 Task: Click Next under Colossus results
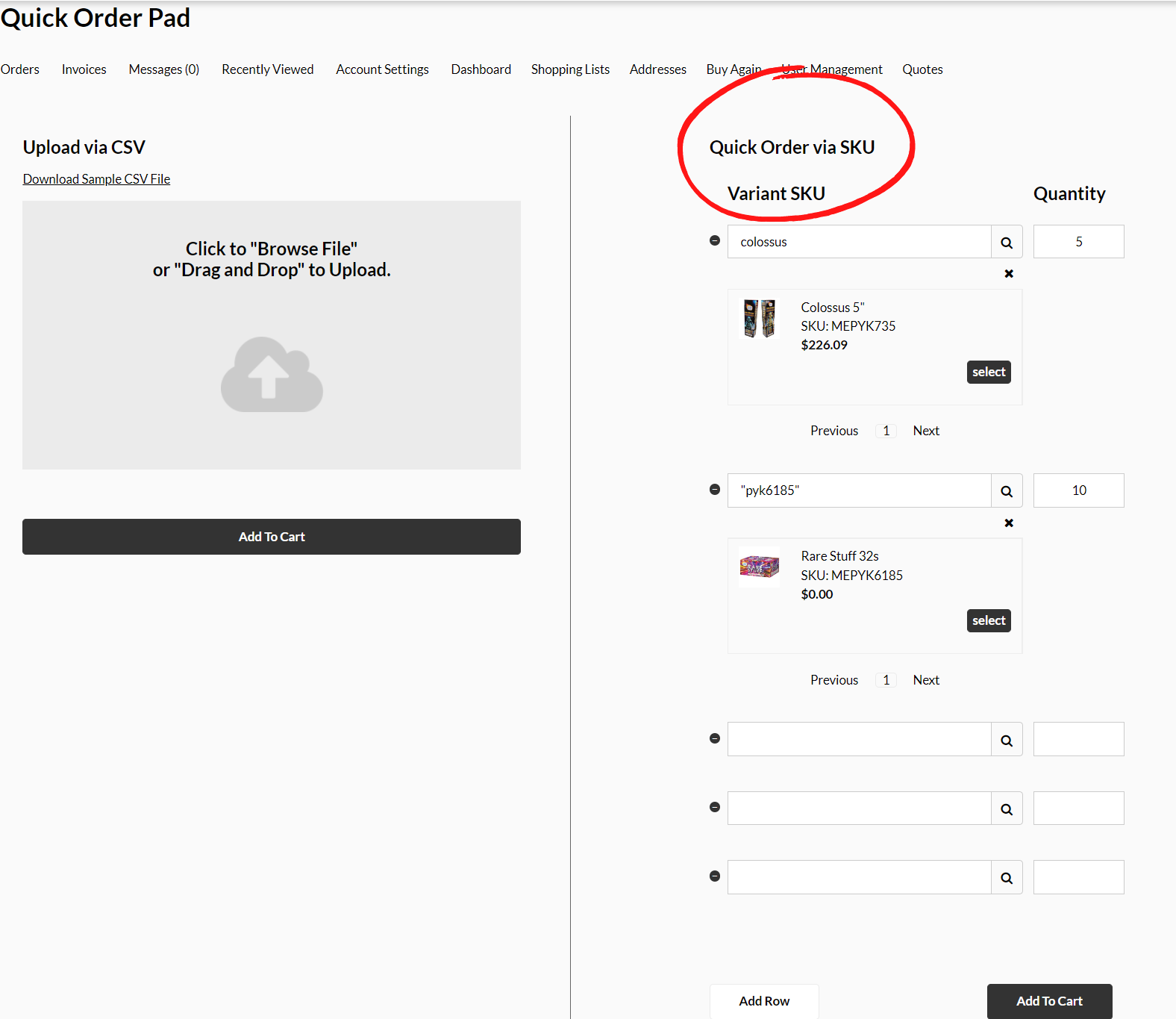pyautogui.click(x=926, y=431)
